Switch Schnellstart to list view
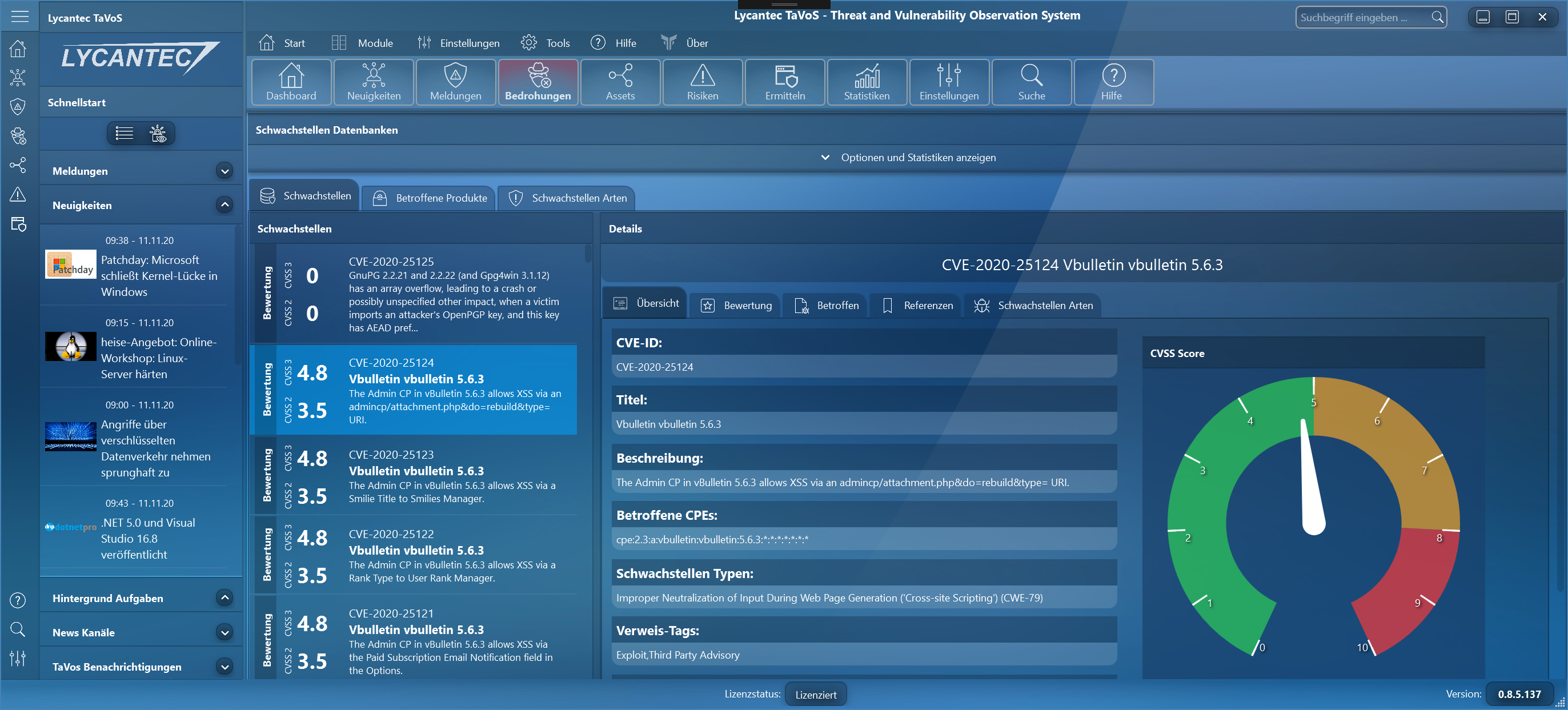Viewport: 1568px width, 710px height. point(124,133)
